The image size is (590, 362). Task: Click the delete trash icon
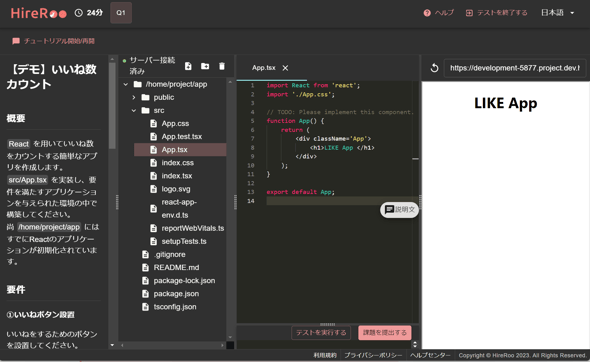coord(222,66)
